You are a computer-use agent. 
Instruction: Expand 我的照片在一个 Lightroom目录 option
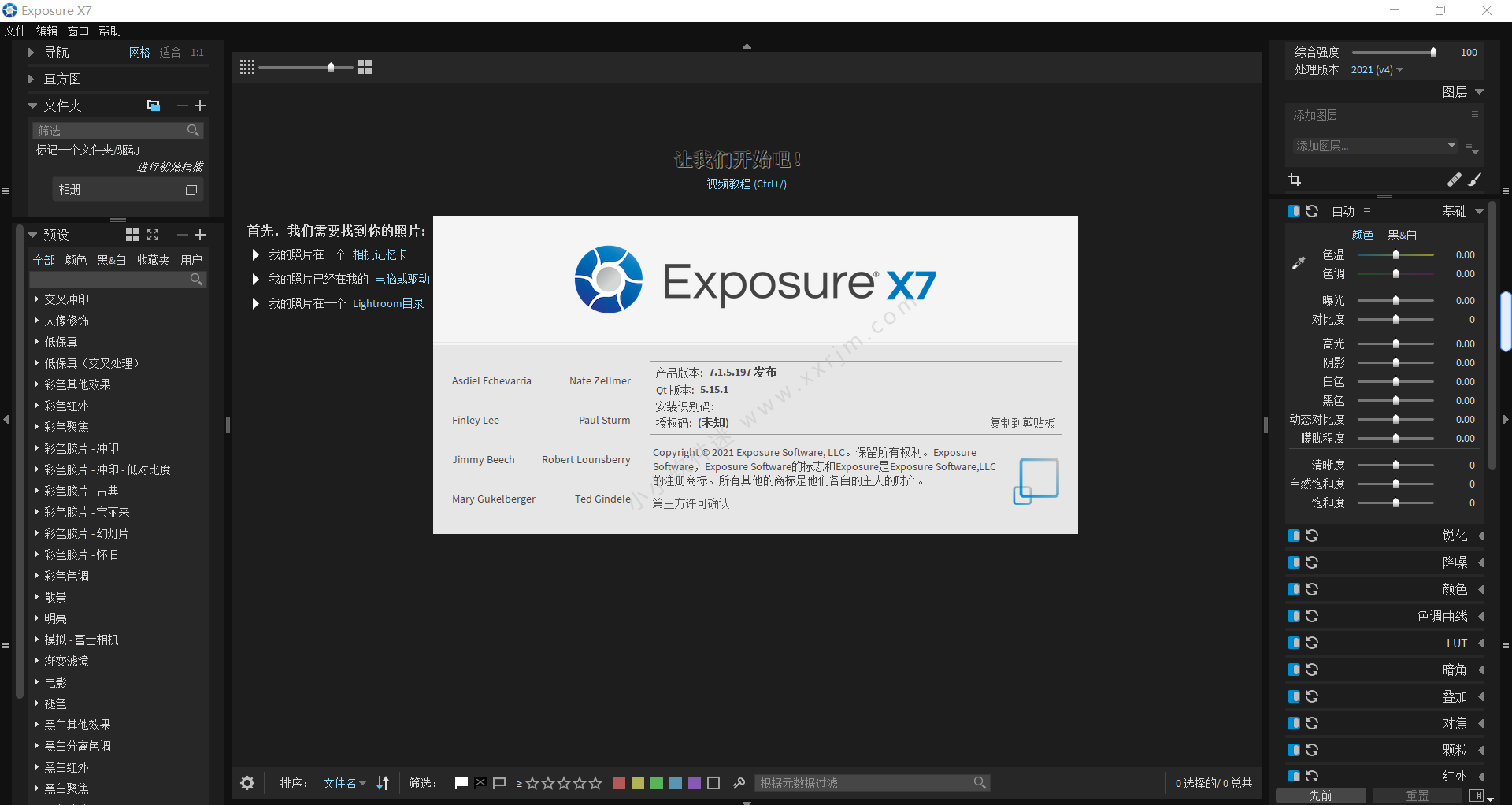coord(255,303)
